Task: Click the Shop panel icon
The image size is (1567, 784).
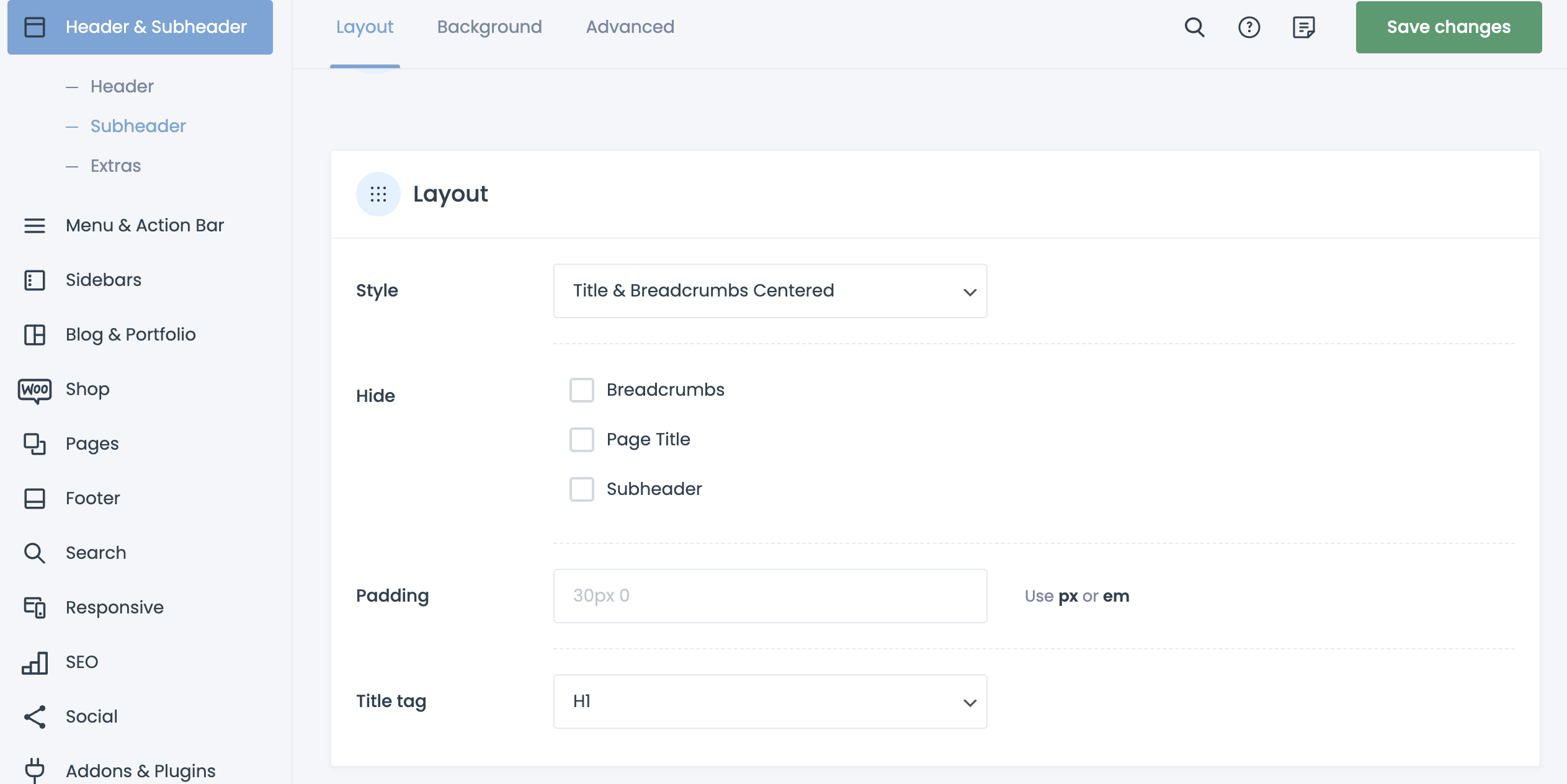Action: pos(34,388)
